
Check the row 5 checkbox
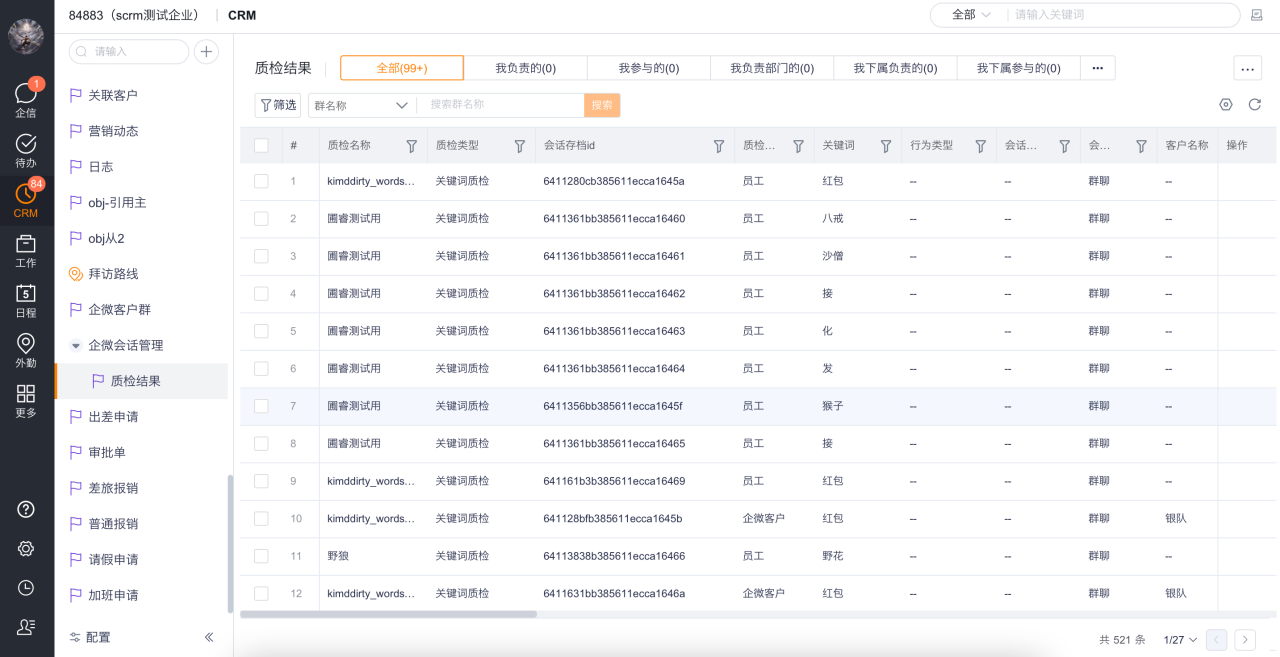point(261,331)
